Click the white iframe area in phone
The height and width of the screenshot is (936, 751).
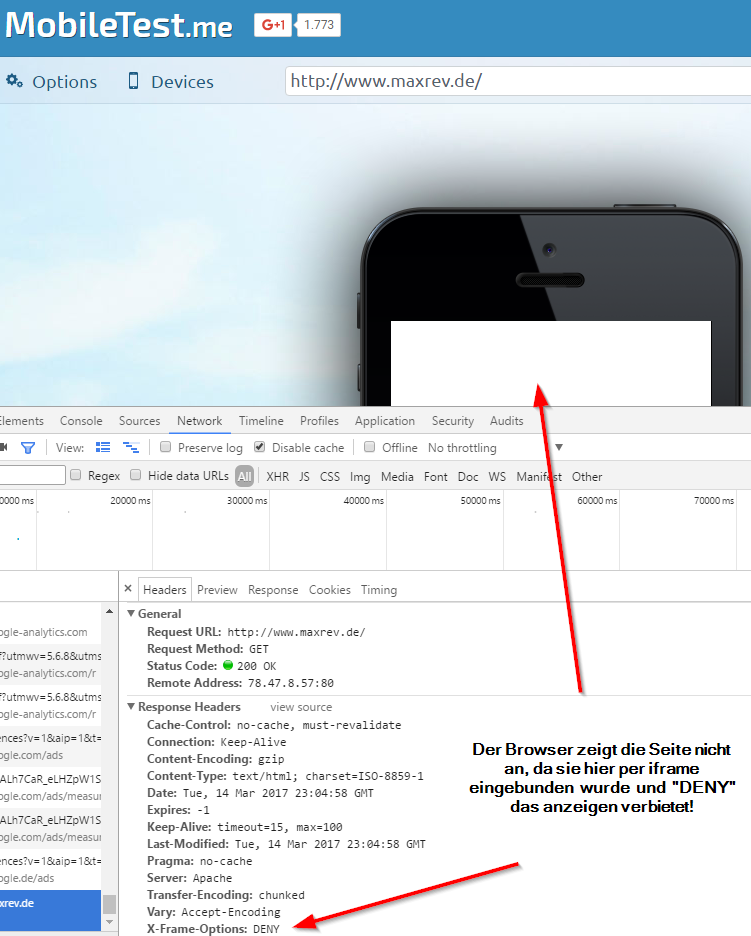tap(550, 363)
